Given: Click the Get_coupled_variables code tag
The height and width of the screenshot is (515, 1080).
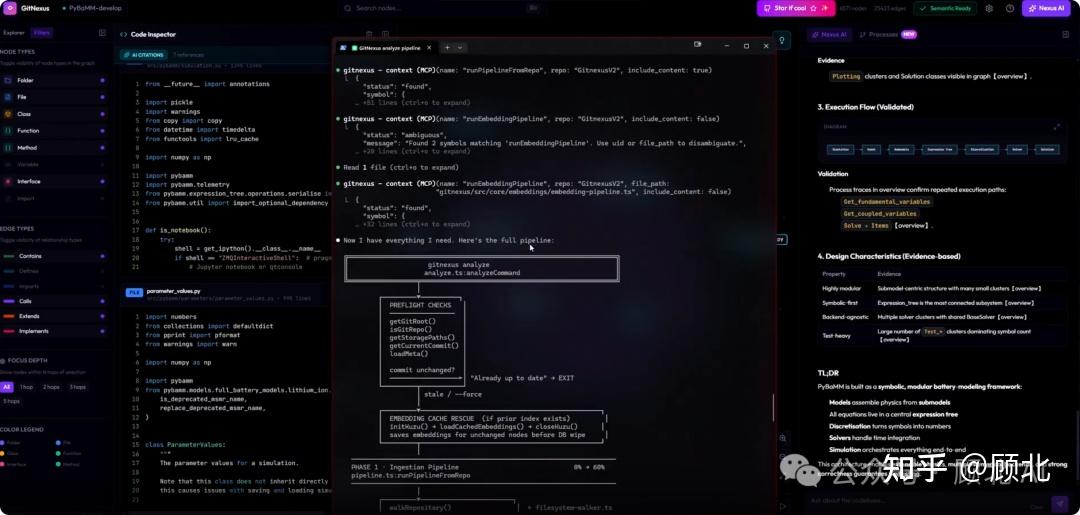Looking at the screenshot, I should pos(881,213).
